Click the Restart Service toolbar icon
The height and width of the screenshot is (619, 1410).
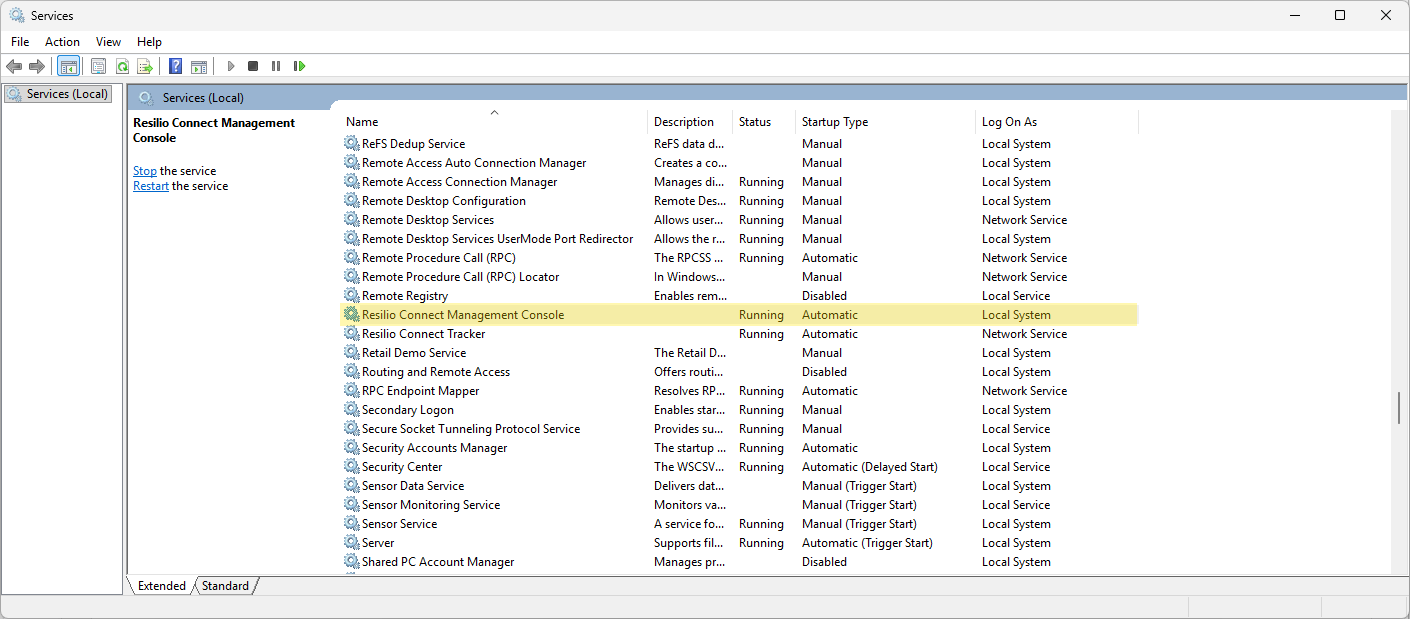tap(299, 66)
